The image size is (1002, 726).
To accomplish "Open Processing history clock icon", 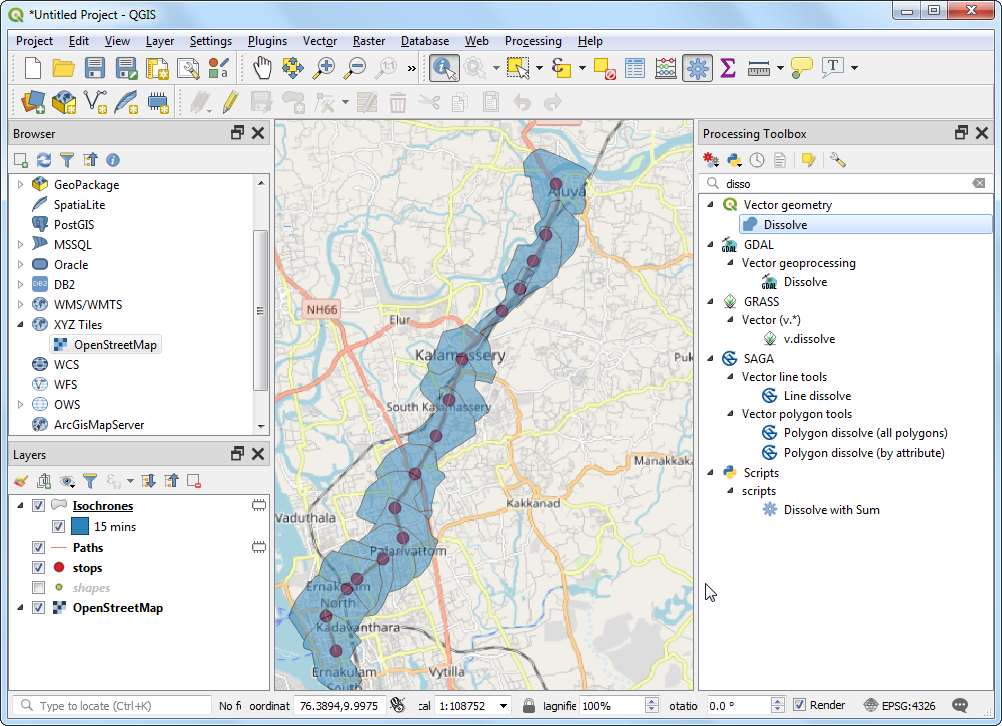I will [x=757, y=160].
